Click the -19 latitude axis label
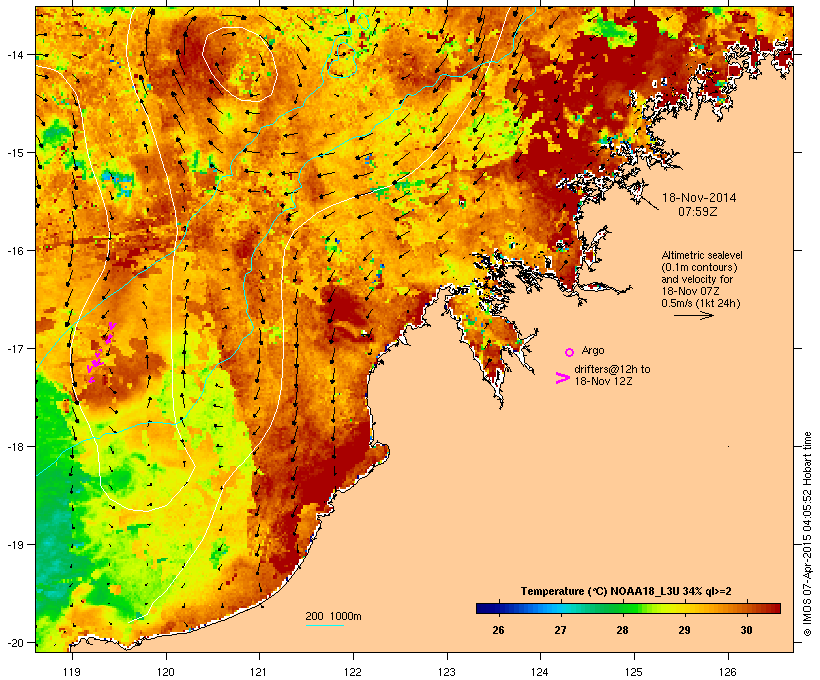The width and height of the screenshot is (820, 680). pos(14,545)
